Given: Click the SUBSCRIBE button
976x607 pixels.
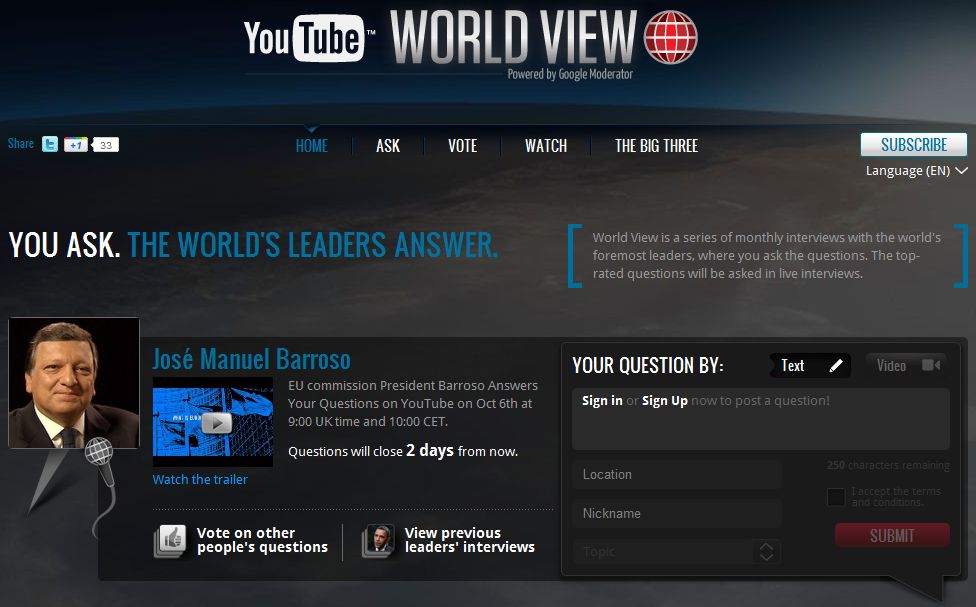Looking at the screenshot, I should coord(914,144).
